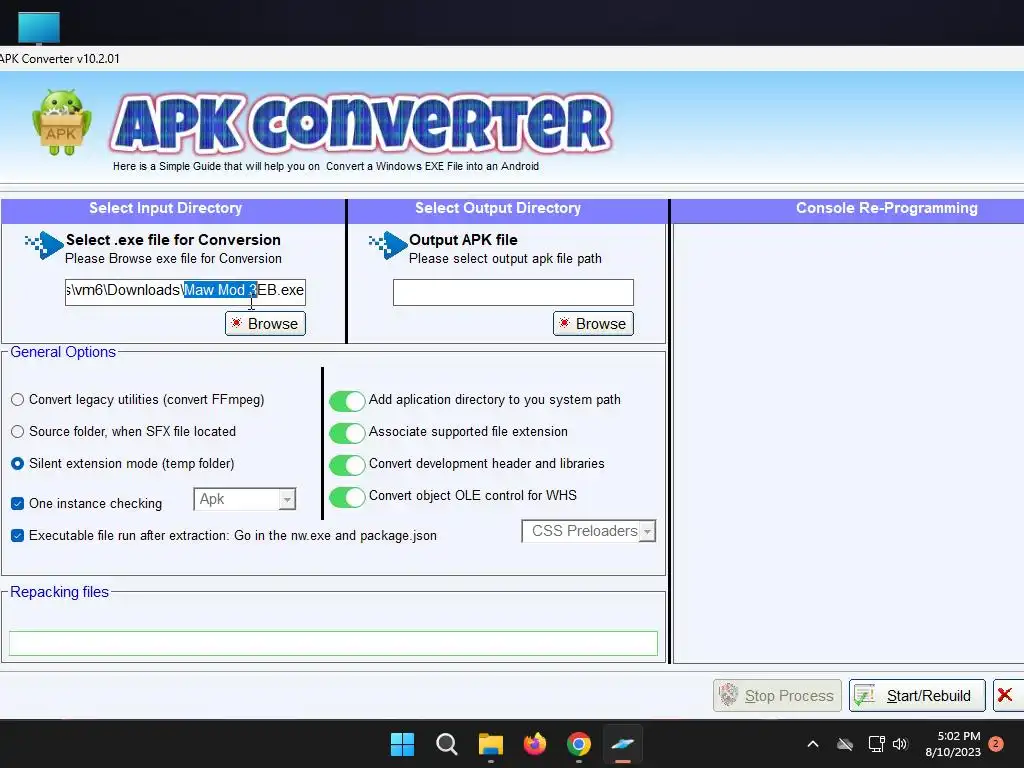
Task: Open taskbar Search
Action: click(x=447, y=744)
